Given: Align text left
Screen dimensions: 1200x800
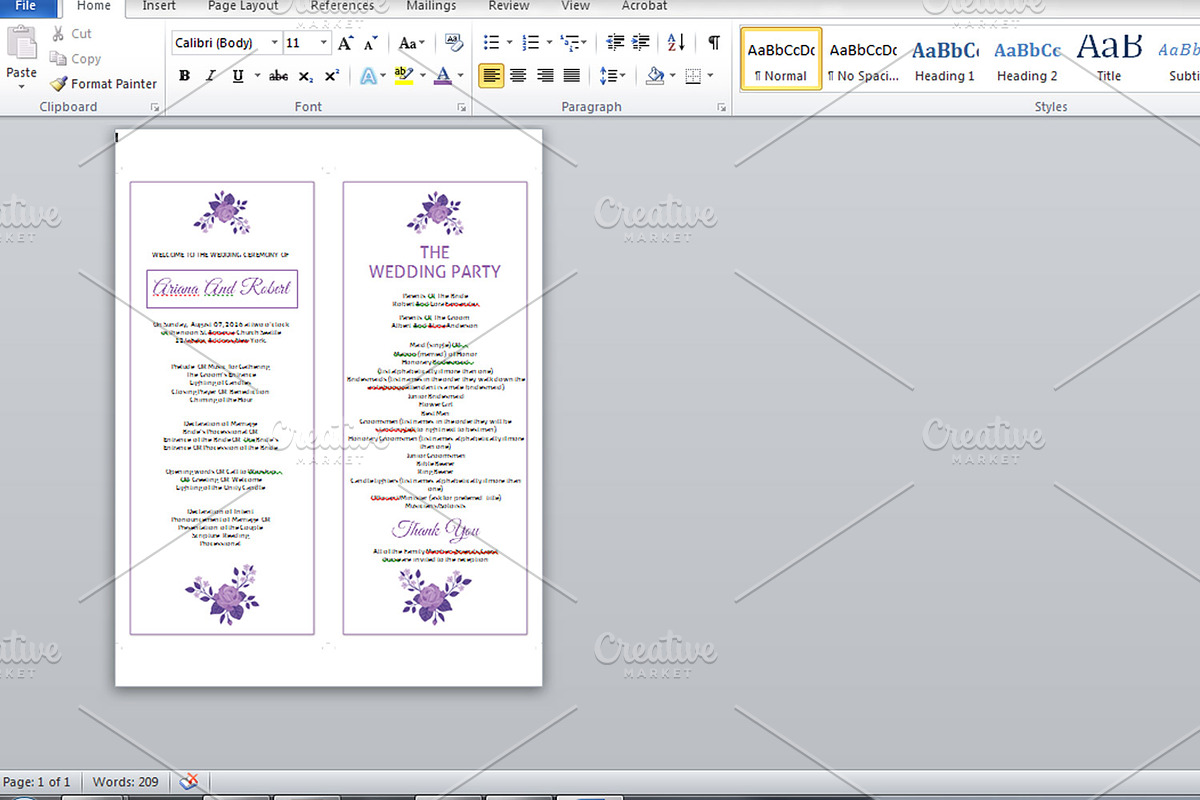Looking at the screenshot, I should (491, 76).
